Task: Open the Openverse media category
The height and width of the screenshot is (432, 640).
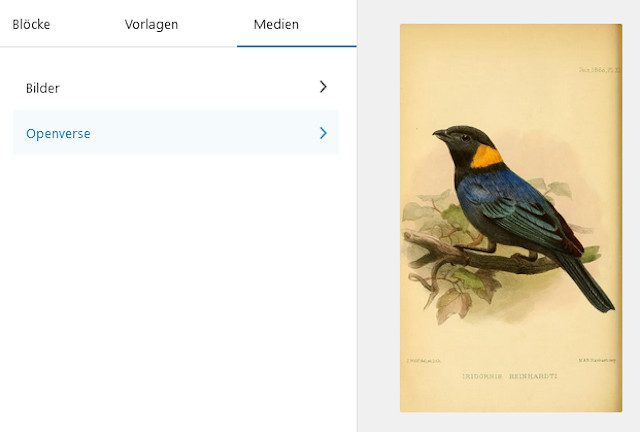Action: coord(176,133)
